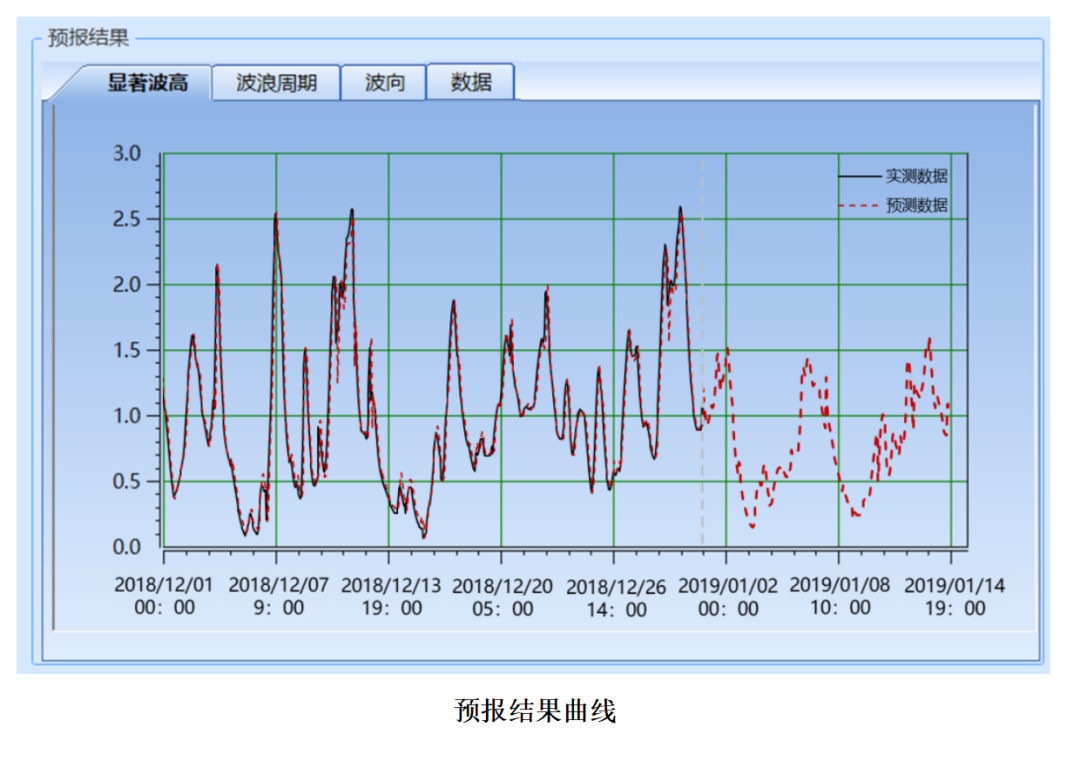
Task: Click the 实测数据 legend label
Action: pyautogui.click(x=916, y=176)
